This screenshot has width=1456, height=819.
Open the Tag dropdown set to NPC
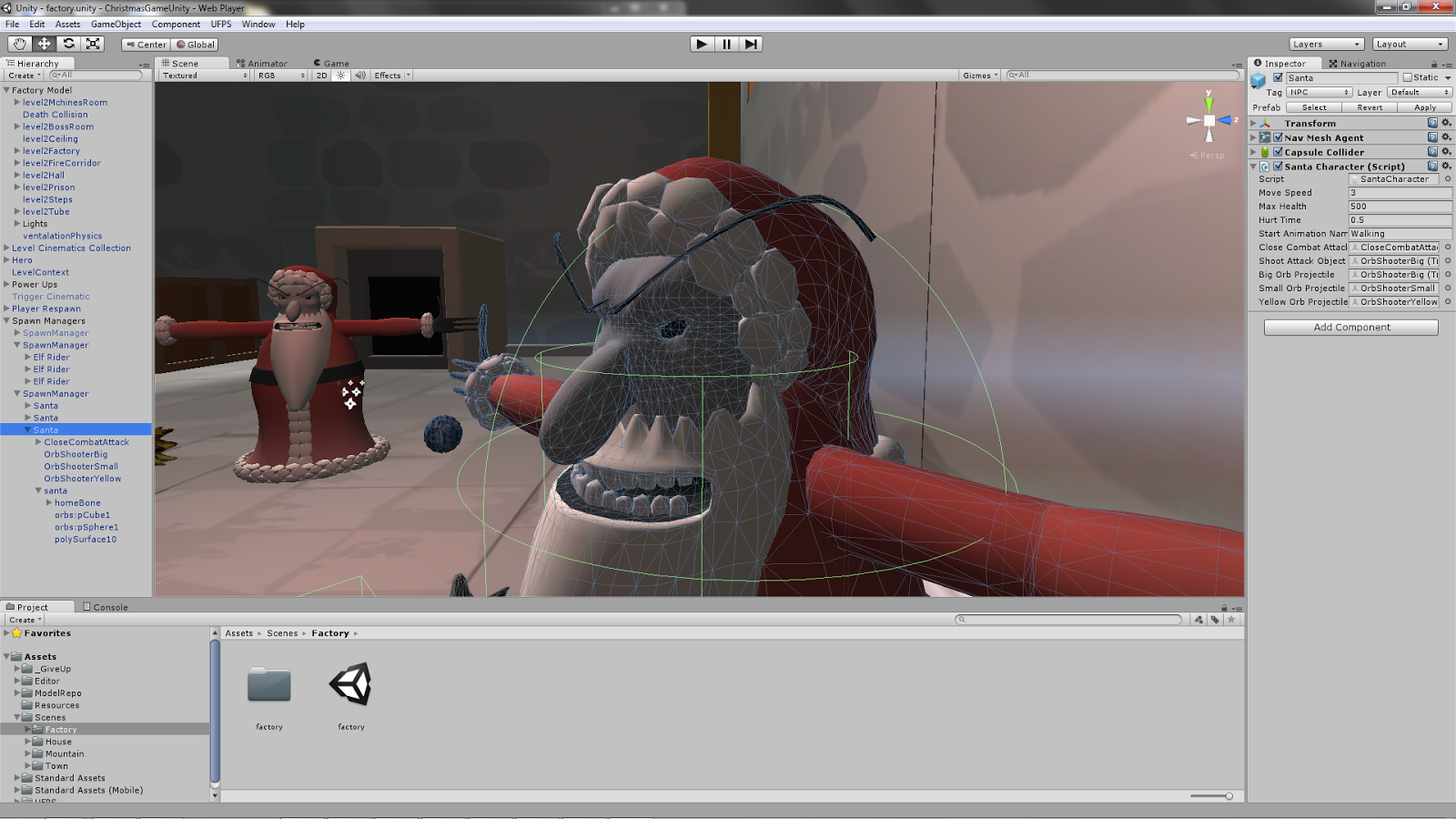click(x=1319, y=92)
